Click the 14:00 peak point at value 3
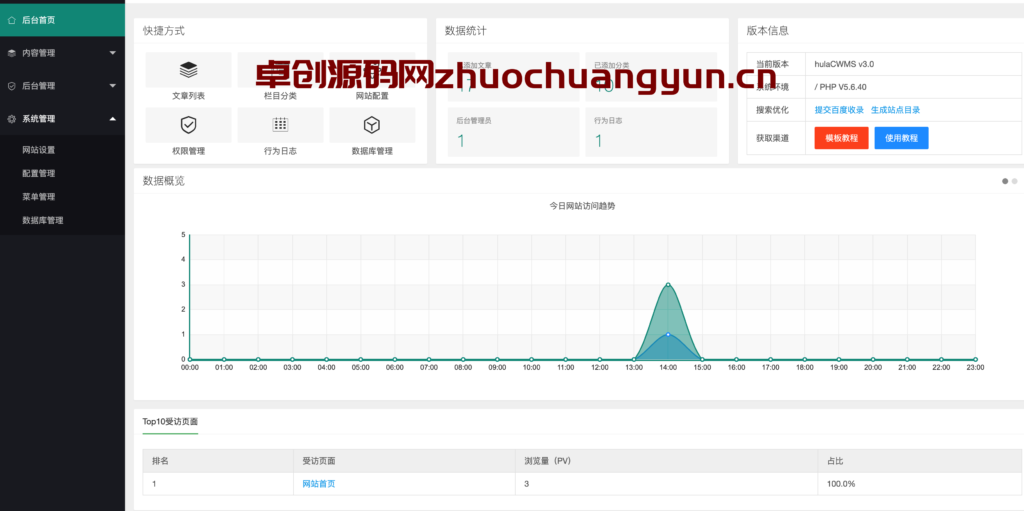Viewport: 1024px width, 511px height. (x=668, y=284)
